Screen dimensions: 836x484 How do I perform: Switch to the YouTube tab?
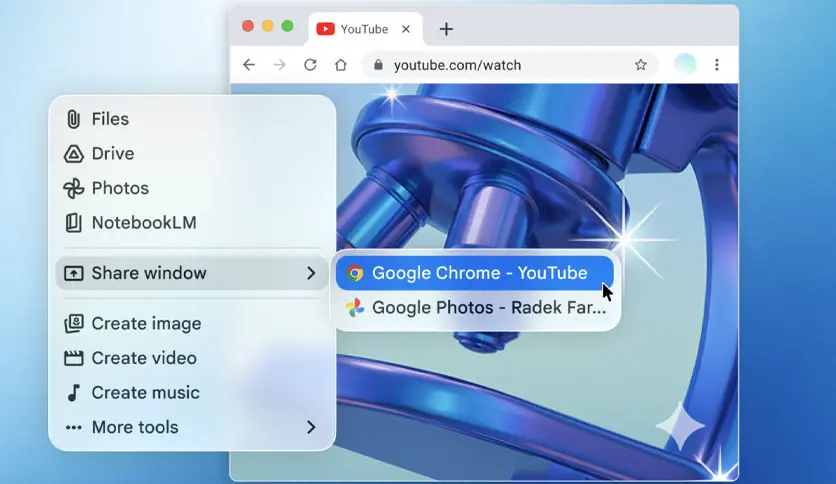point(366,29)
